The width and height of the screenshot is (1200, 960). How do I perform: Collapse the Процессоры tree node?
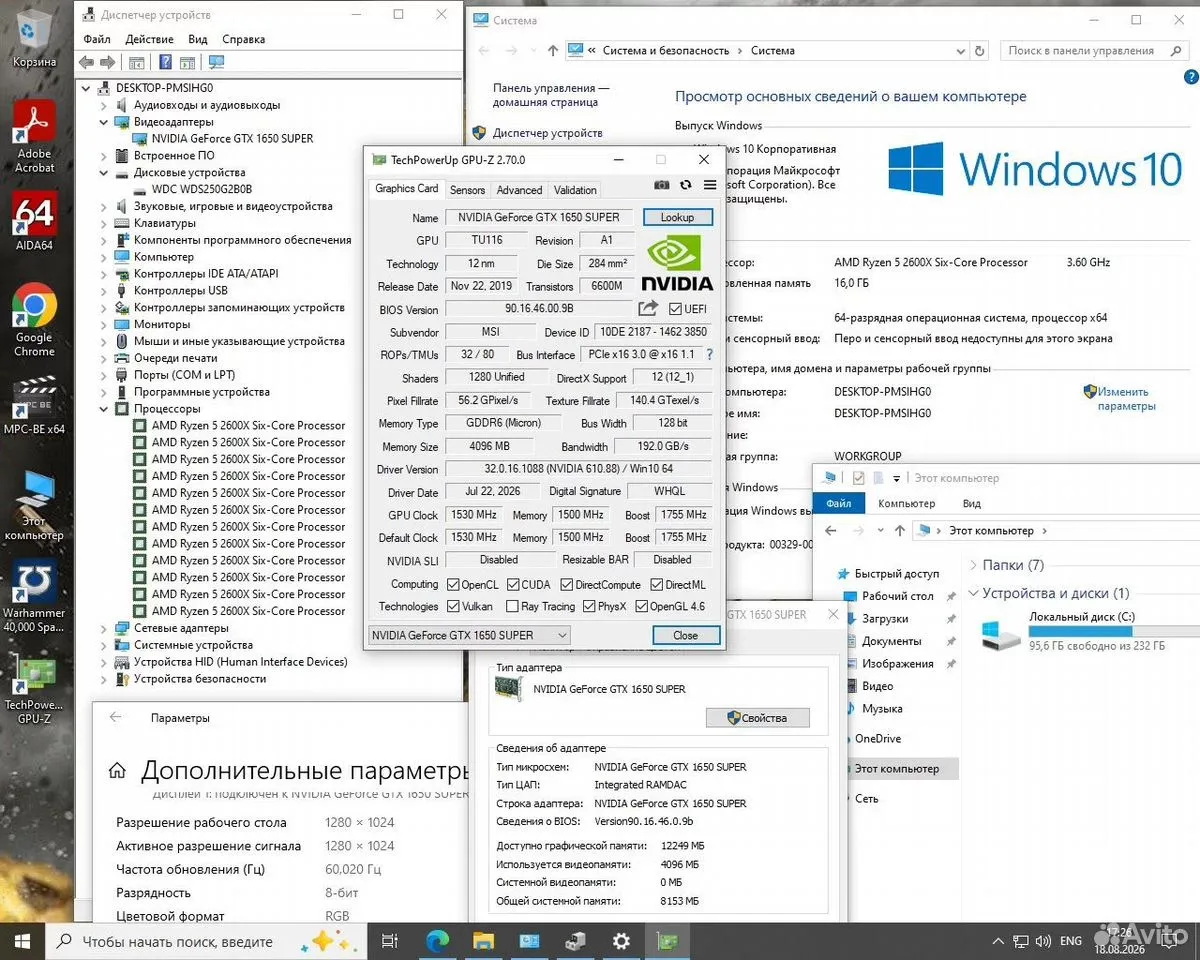(103, 409)
